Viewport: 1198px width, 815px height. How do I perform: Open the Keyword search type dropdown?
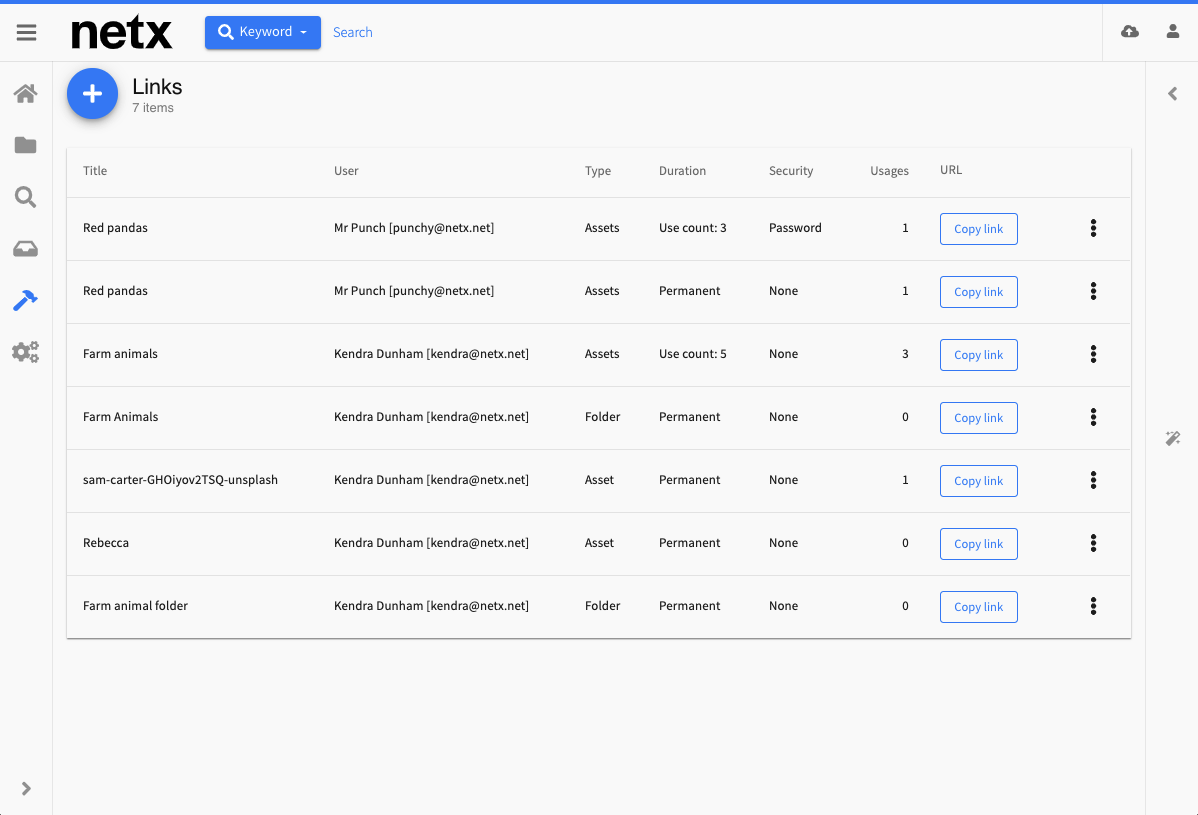tap(263, 32)
